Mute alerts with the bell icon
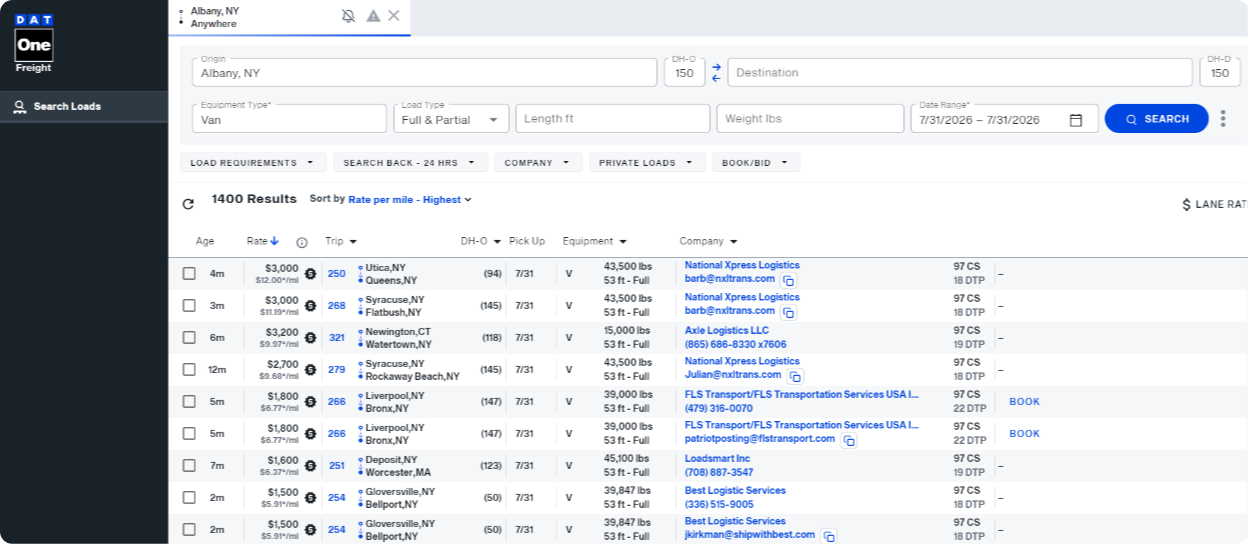This screenshot has width=1249, height=544. 348,16
